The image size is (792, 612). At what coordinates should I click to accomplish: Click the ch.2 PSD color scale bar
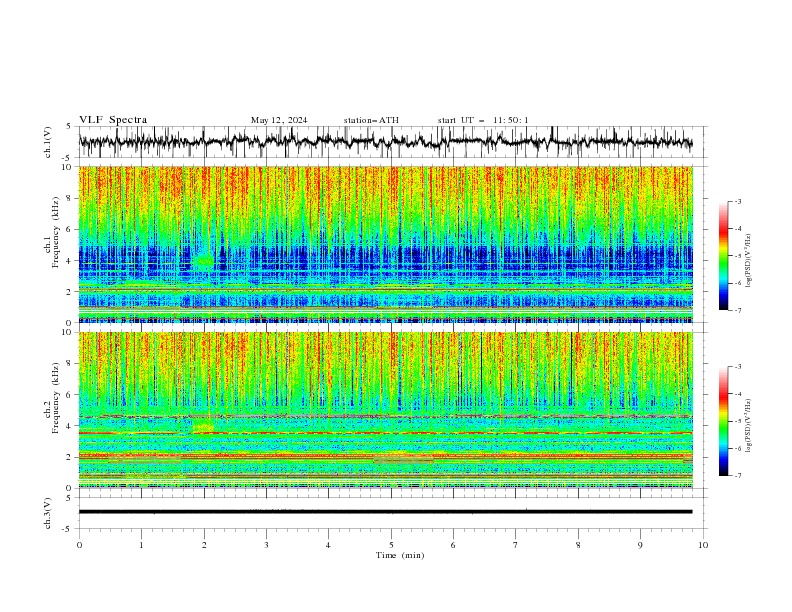click(723, 421)
